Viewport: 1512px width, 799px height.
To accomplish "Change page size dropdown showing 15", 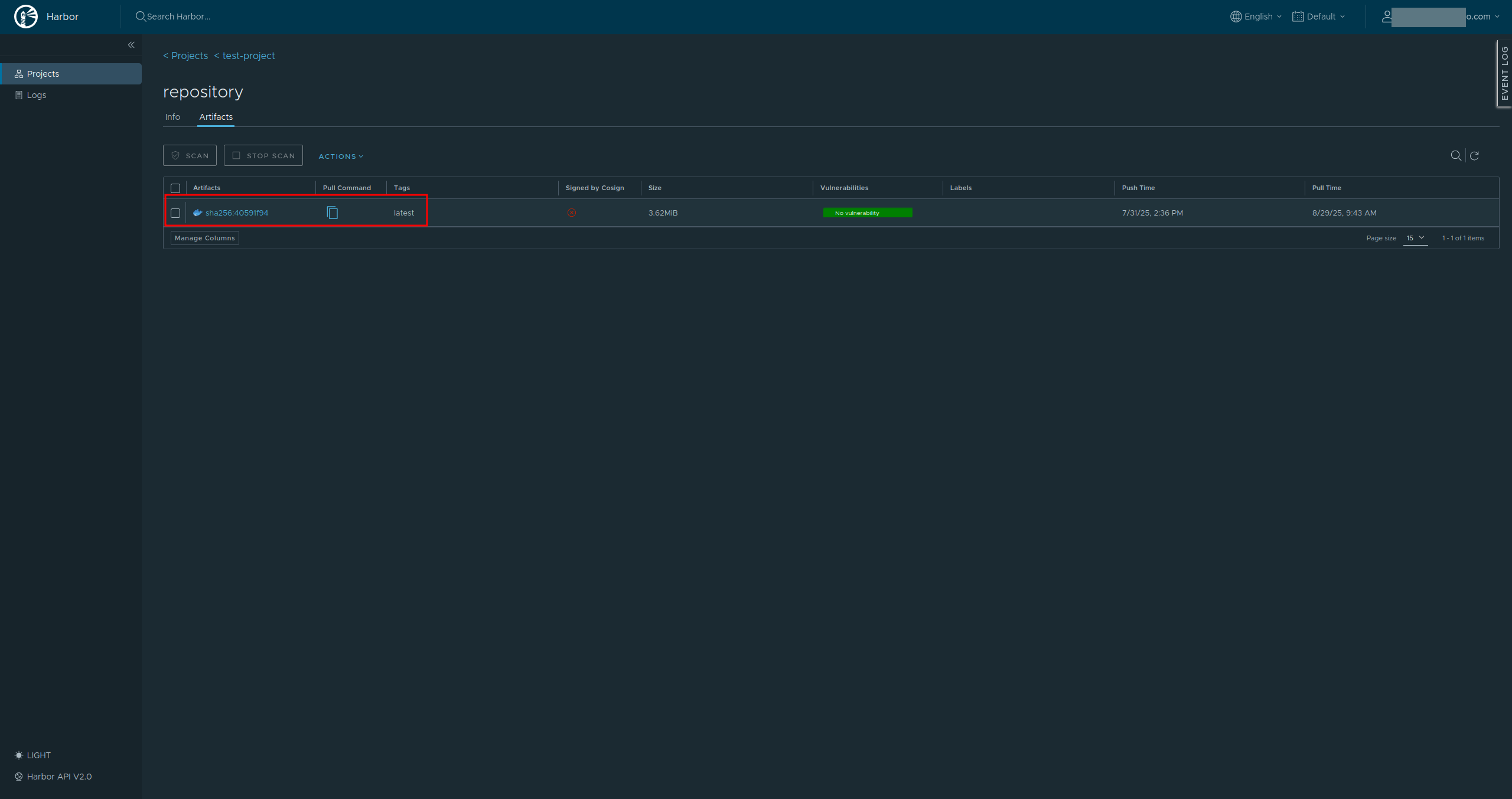I will click(x=1415, y=238).
